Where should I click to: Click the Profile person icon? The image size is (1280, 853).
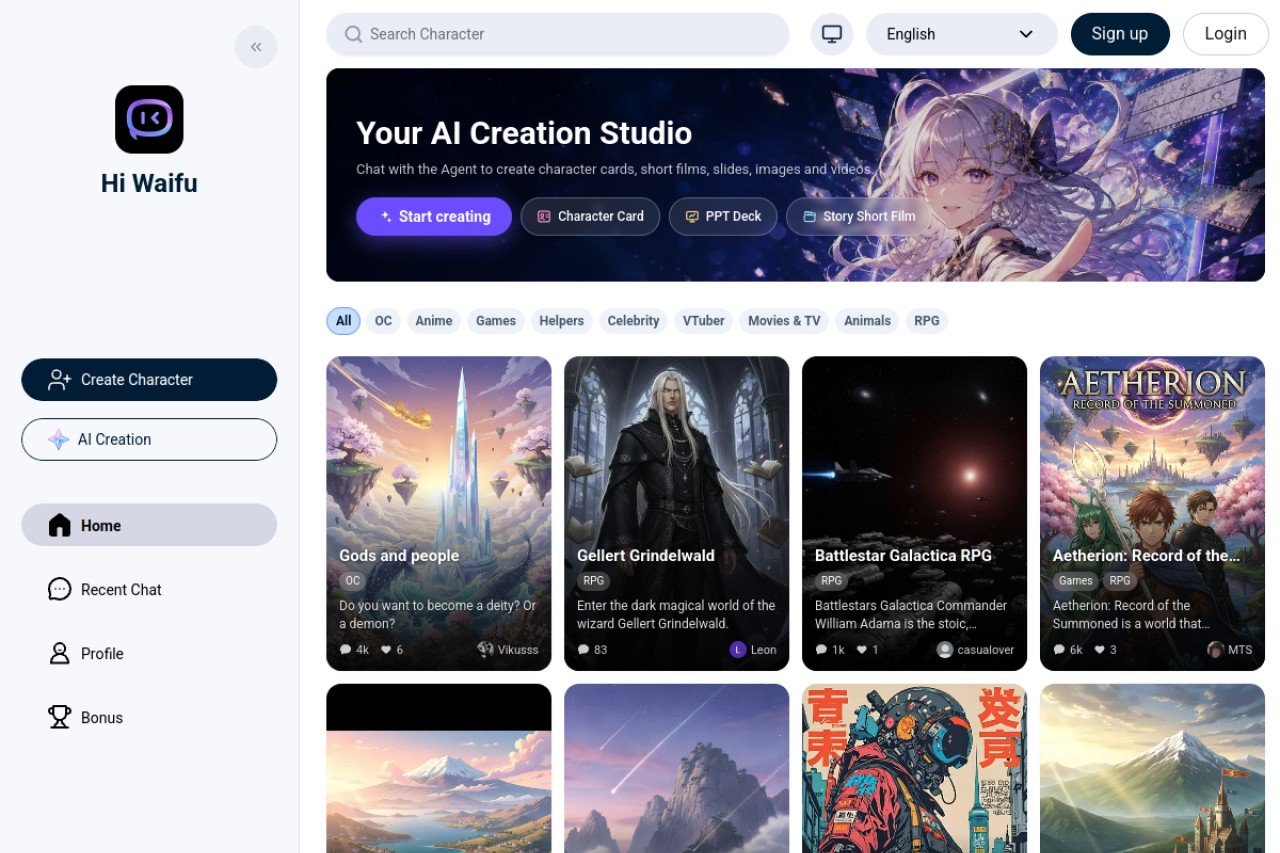(x=60, y=653)
